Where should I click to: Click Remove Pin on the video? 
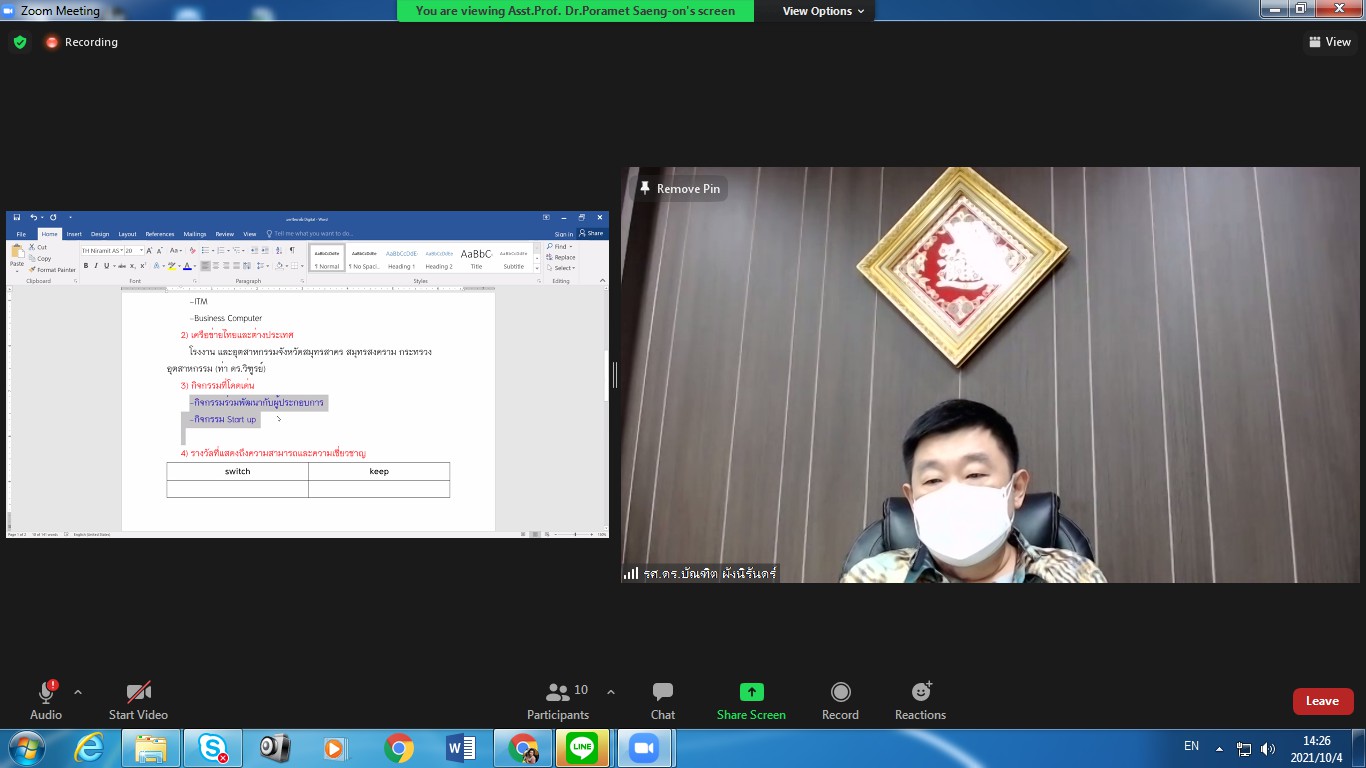click(x=680, y=189)
